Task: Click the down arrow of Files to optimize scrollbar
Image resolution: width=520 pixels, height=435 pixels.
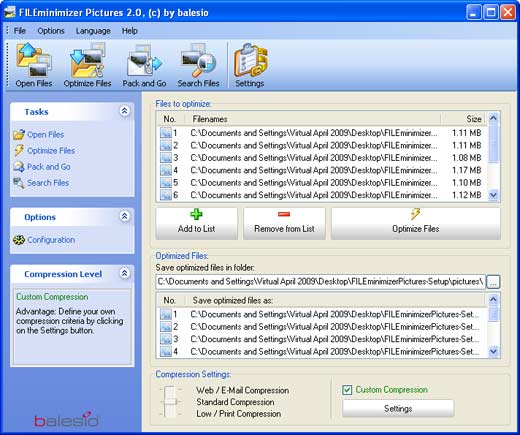Action: pos(493,195)
